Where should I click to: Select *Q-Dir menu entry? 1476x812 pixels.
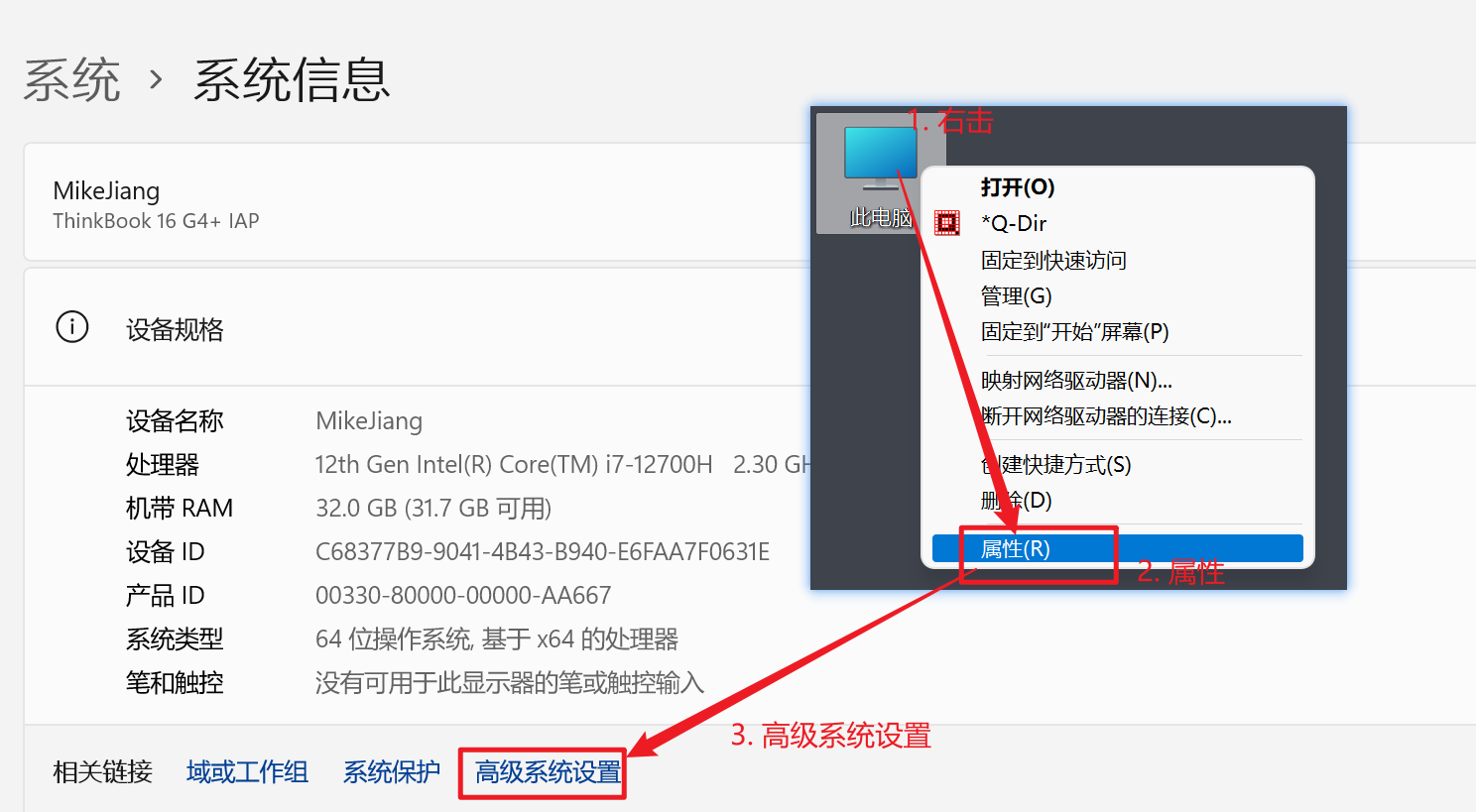click(1014, 223)
